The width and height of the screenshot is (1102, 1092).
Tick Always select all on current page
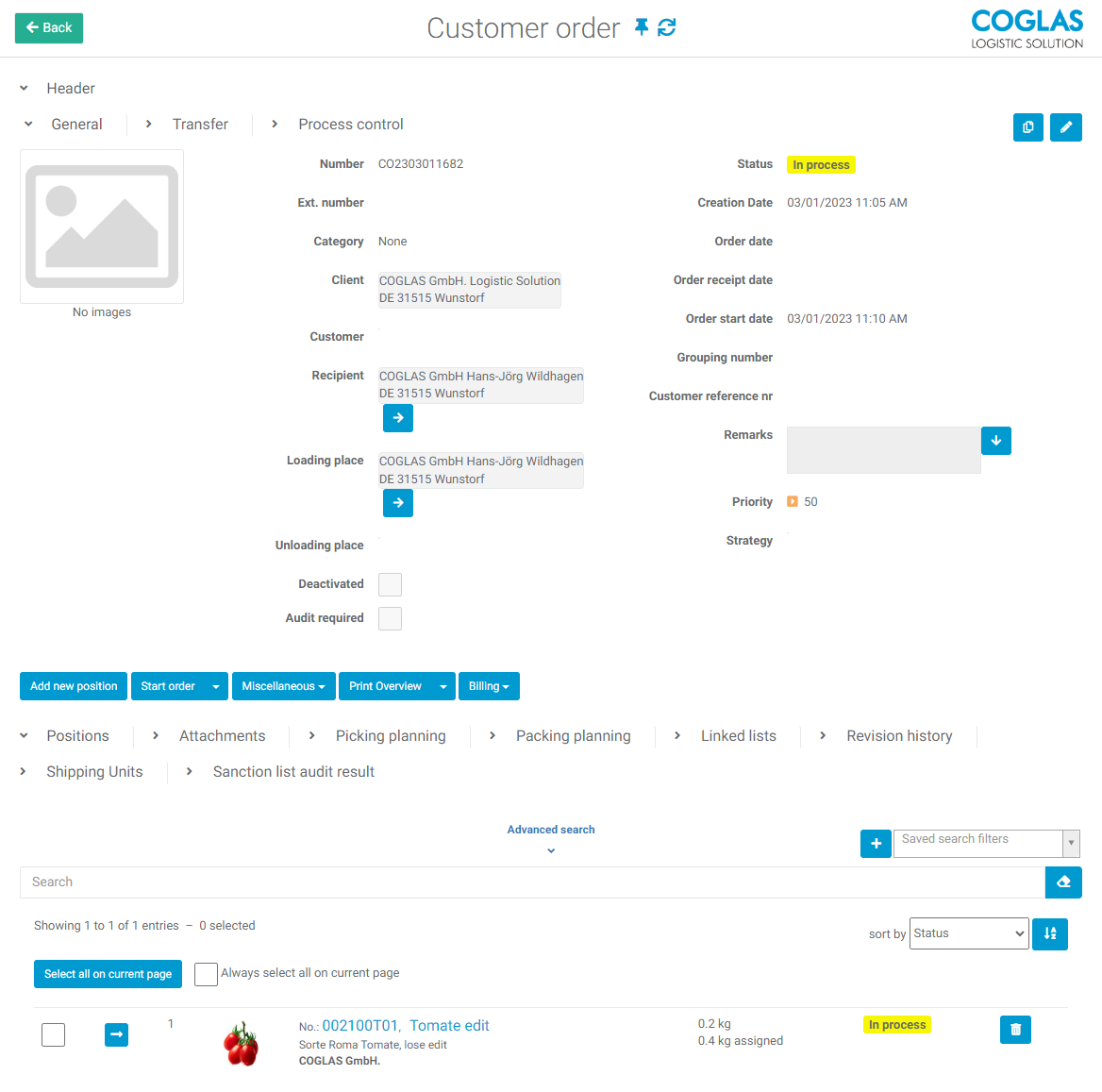click(x=206, y=974)
